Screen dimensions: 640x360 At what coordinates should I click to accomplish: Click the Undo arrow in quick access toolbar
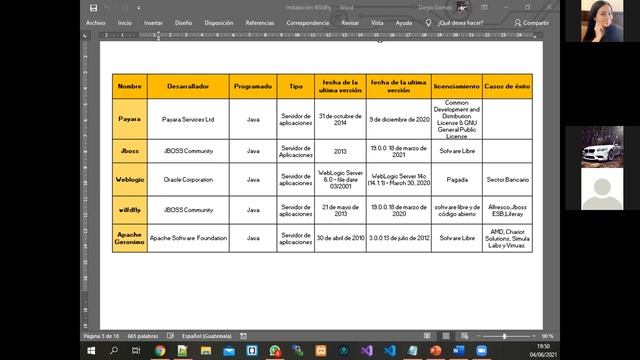[x=107, y=8]
